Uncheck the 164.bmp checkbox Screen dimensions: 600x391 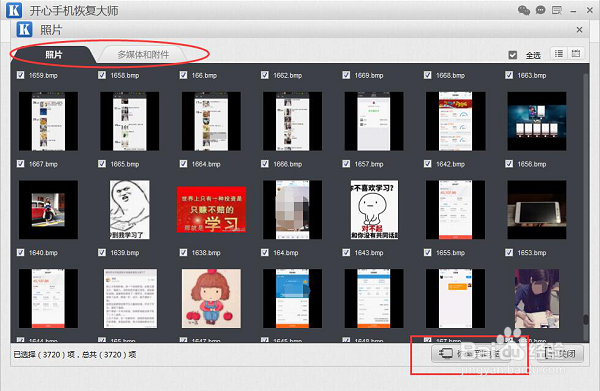click(265, 253)
